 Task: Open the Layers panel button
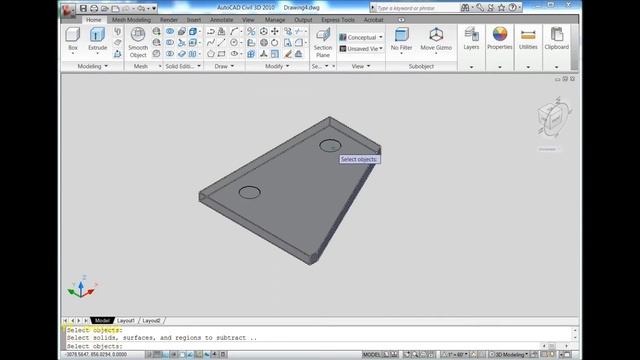[471, 39]
